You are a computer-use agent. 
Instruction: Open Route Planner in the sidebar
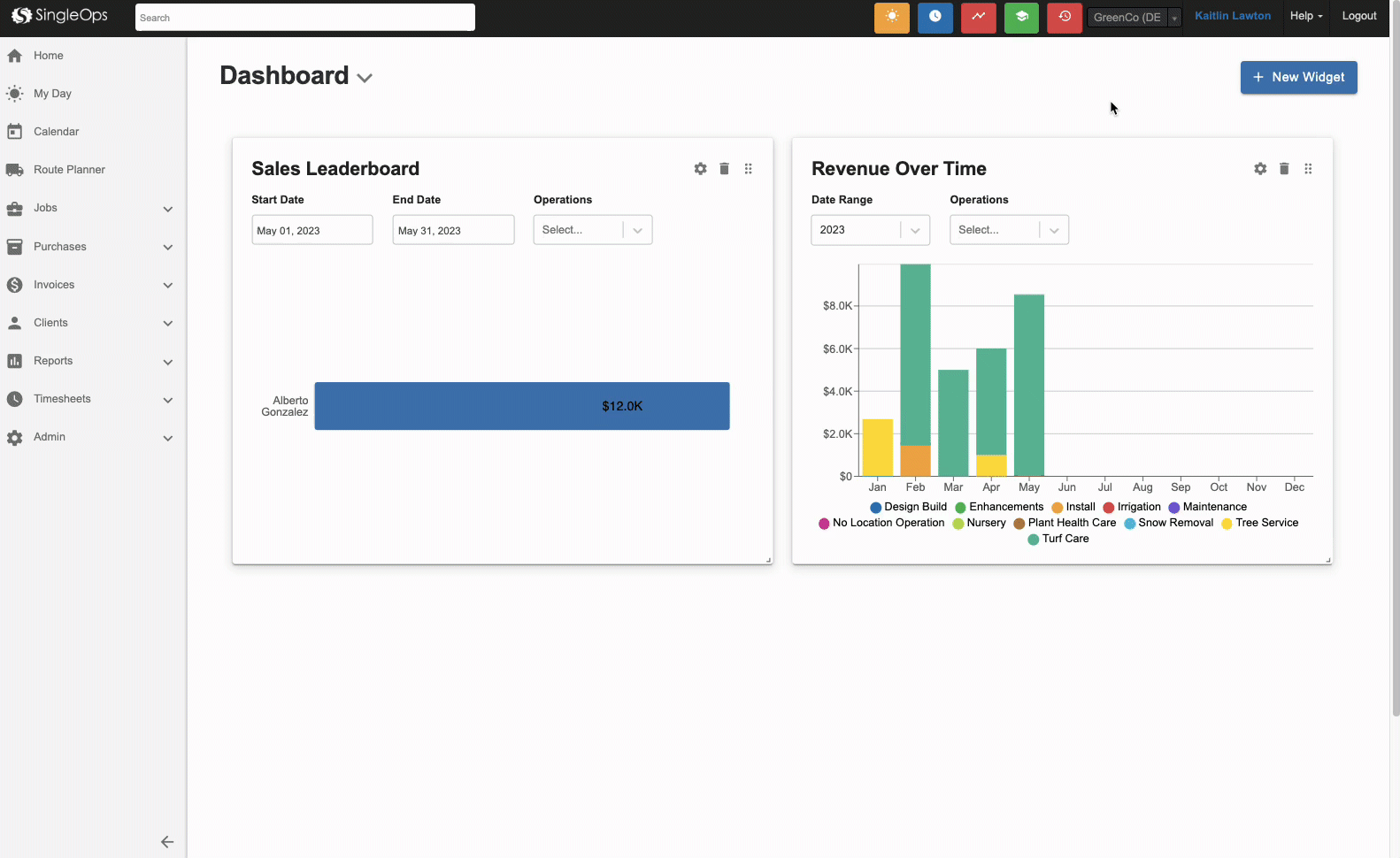69,170
